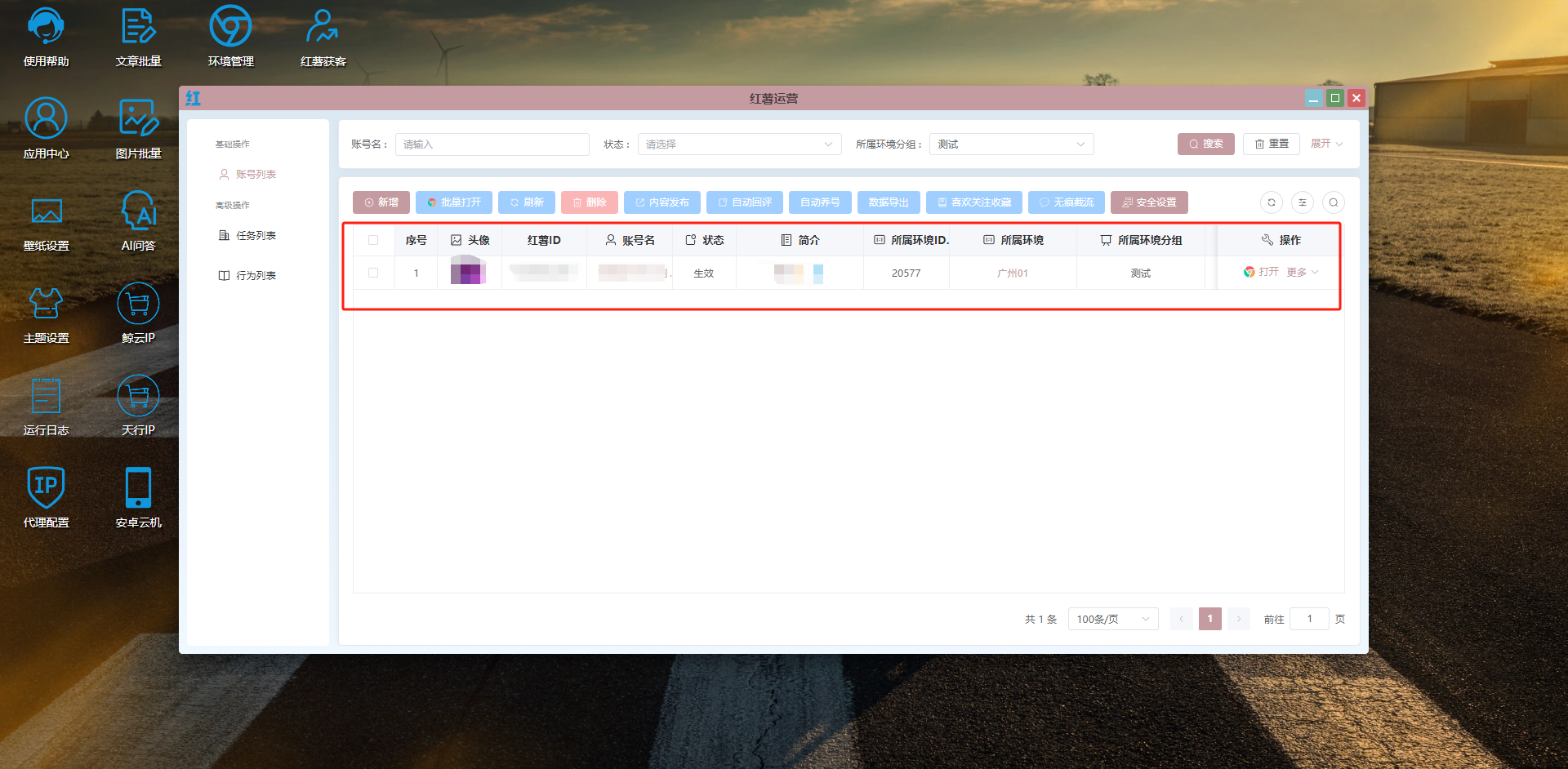Toggle the select-all checkbox in the table header
Image resolution: width=1568 pixels, height=769 pixels.
(x=373, y=240)
